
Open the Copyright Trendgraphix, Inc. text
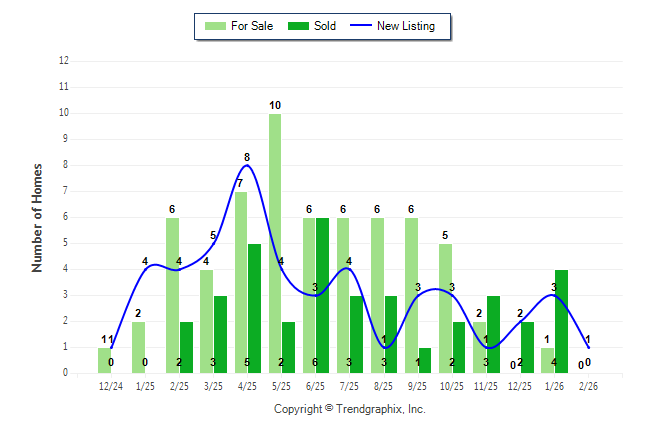[349, 409]
